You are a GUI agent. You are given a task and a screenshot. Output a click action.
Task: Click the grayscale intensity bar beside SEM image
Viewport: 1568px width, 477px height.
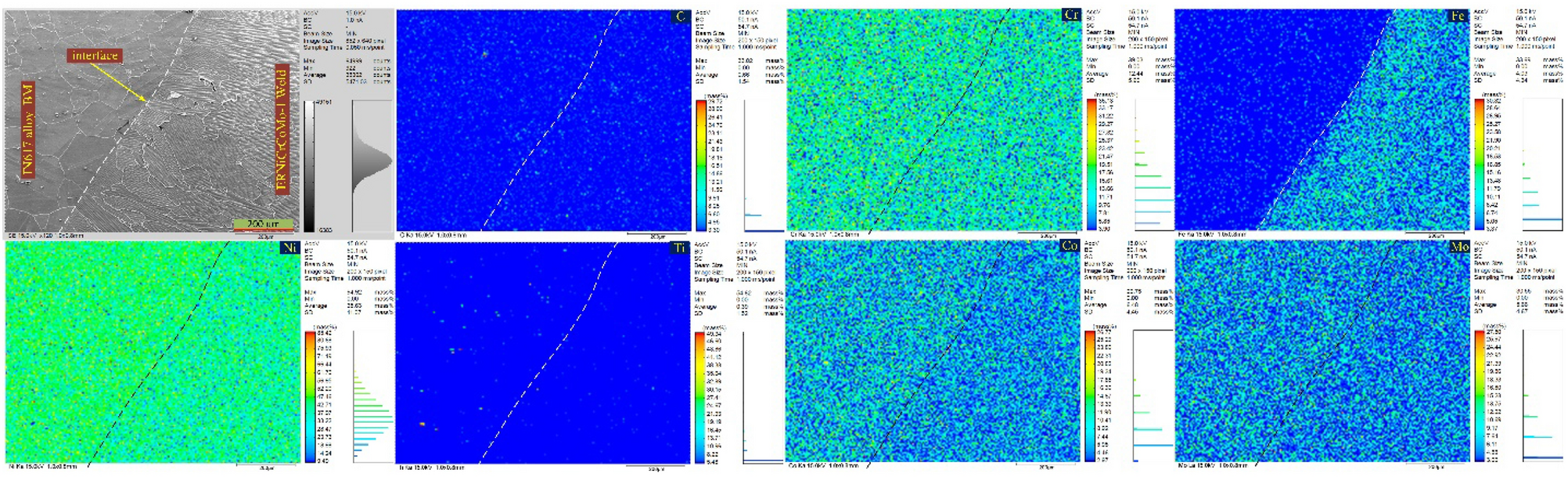coord(309,166)
